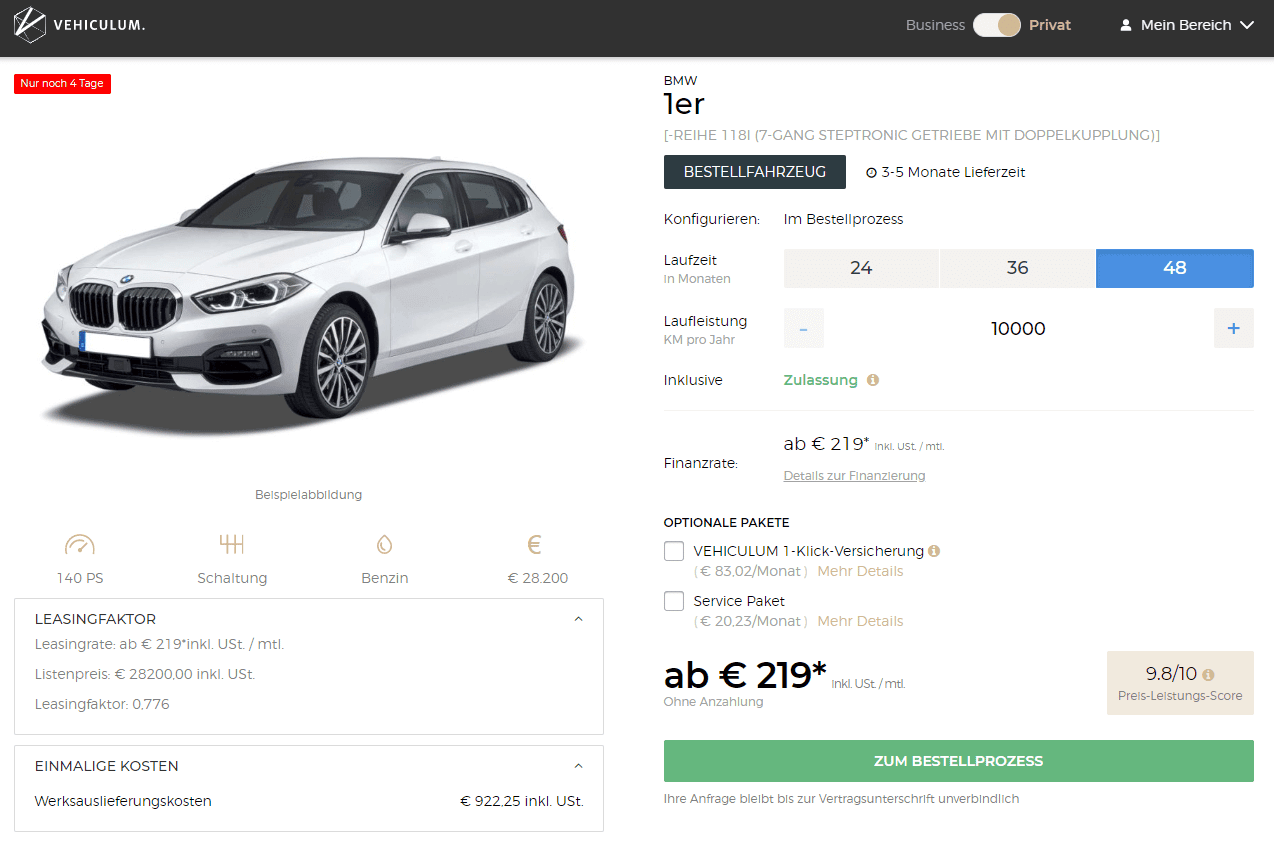Click the Werksauslieferungskosten row text
The image size is (1274, 847).
pos(123,801)
